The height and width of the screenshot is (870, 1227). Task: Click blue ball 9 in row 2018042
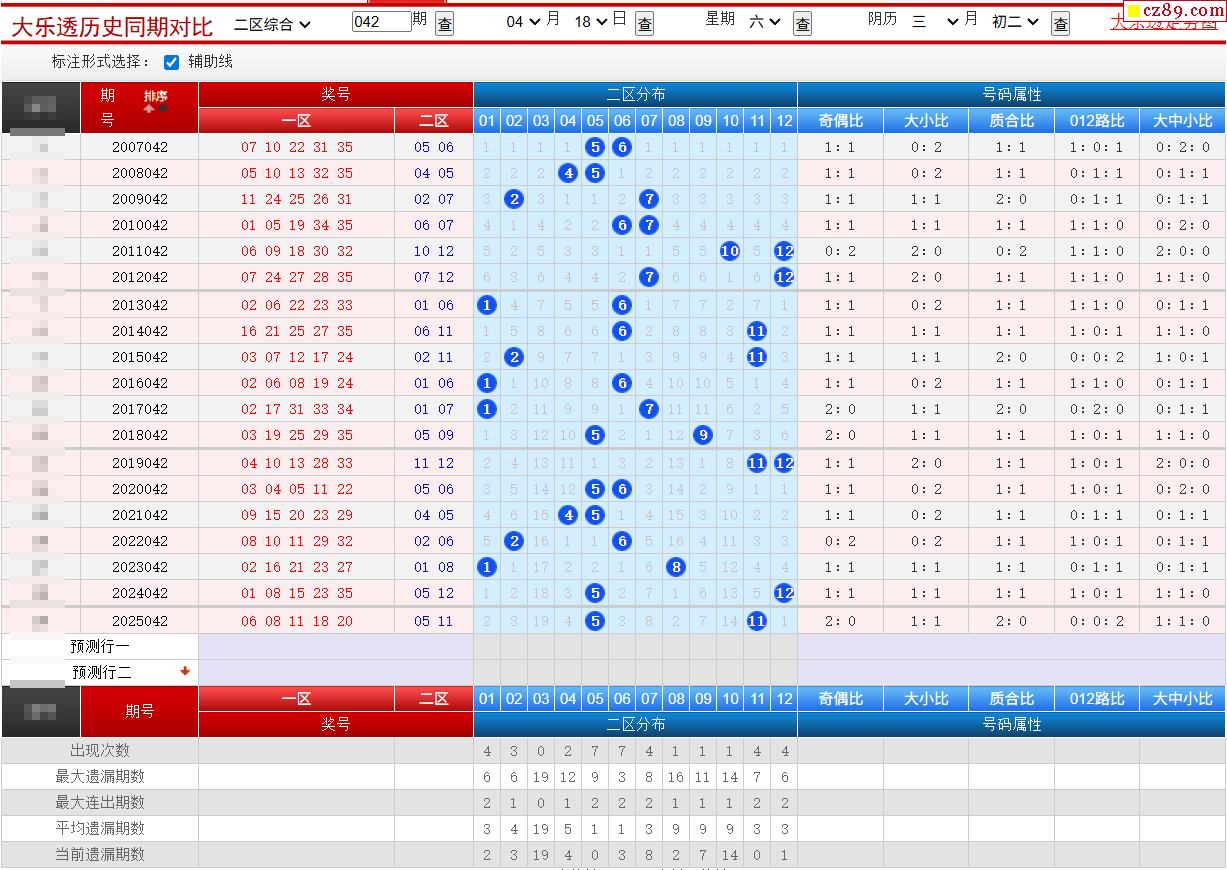[703, 435]
